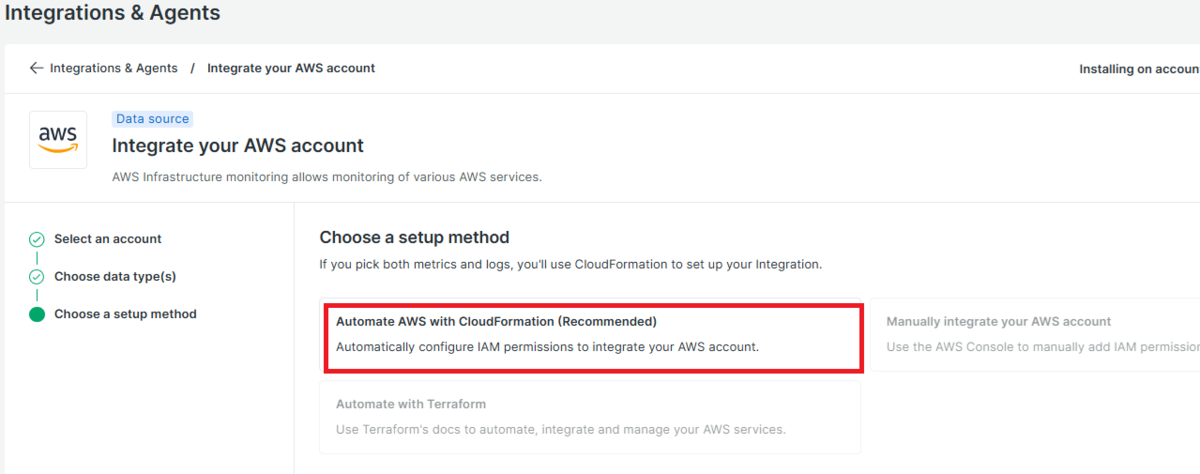
Task: Go to the 'Select an account' step
Action: point(108,239)
